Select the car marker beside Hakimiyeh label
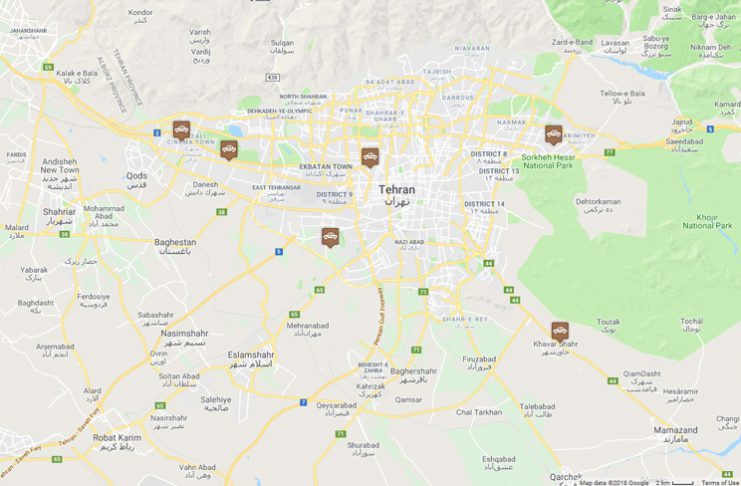The width and height of the screenshot is (741, 486). (553, 135)
